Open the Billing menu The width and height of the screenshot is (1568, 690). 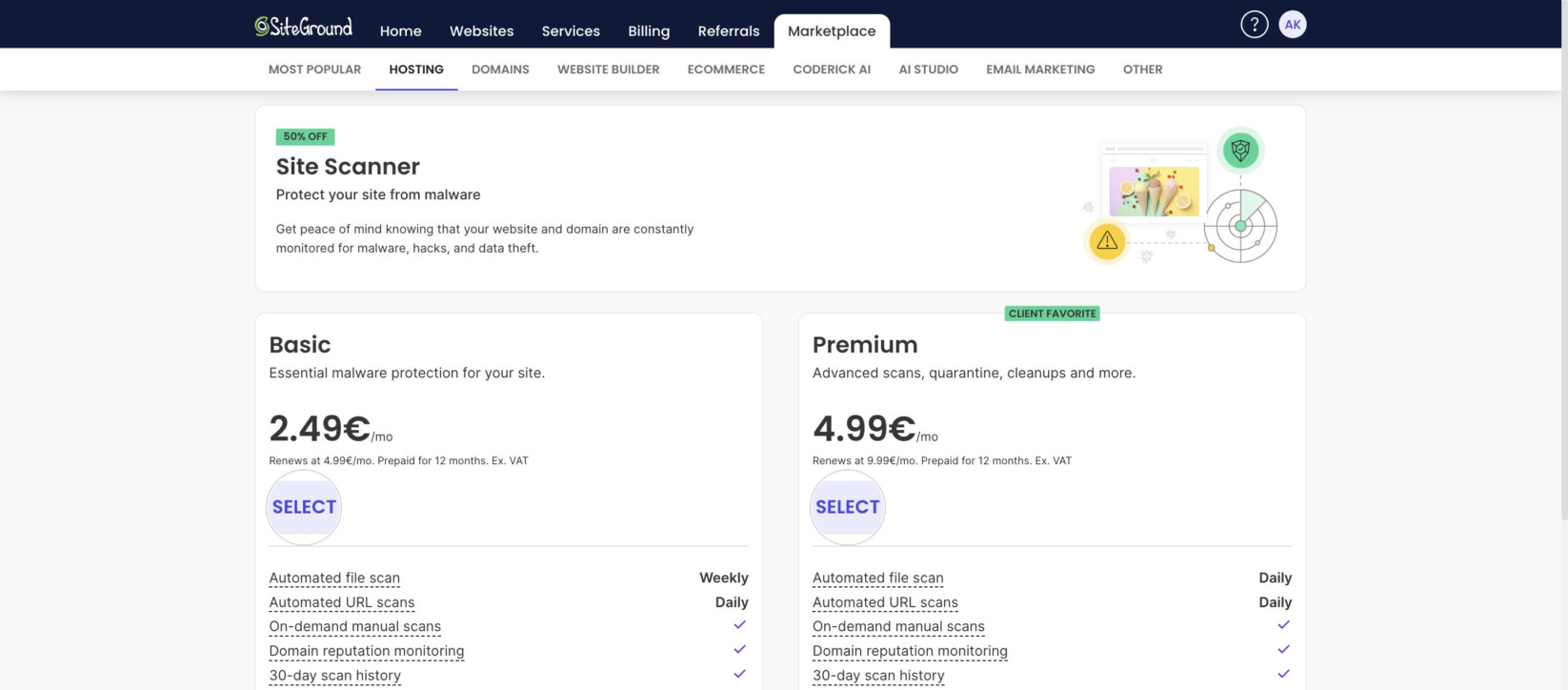click(649, 30)
